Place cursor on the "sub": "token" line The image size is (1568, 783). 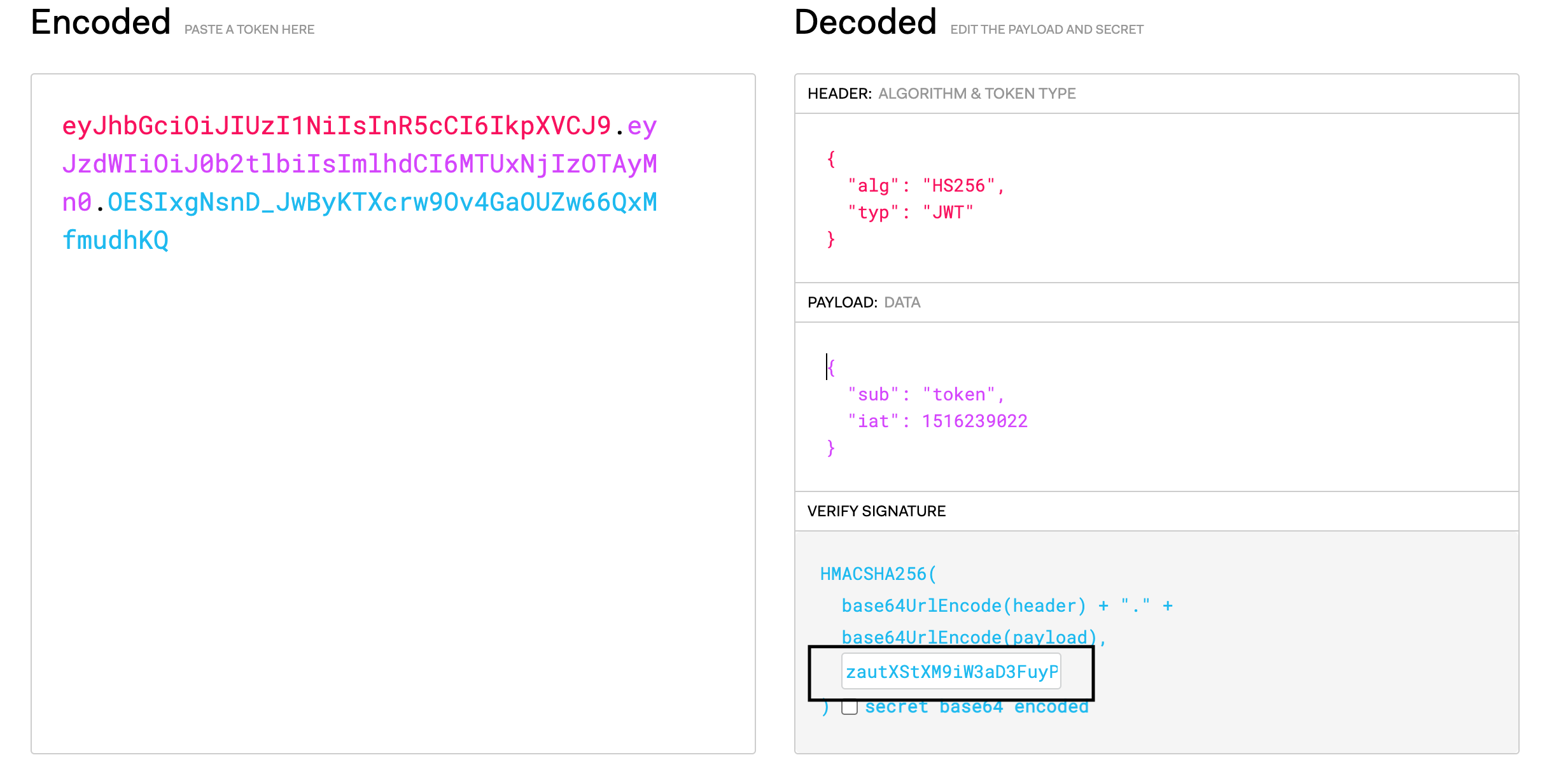coord(926,395)
